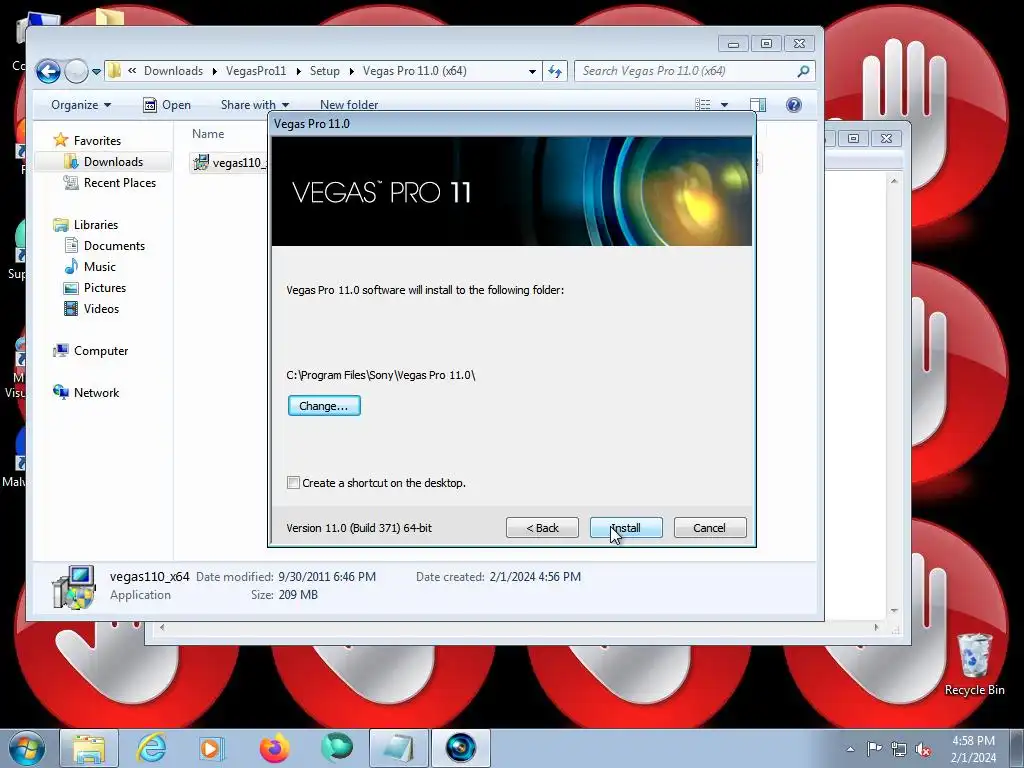Click the Explorer forward arrow button
1024x768 pixels.
[x=76, y=71]
